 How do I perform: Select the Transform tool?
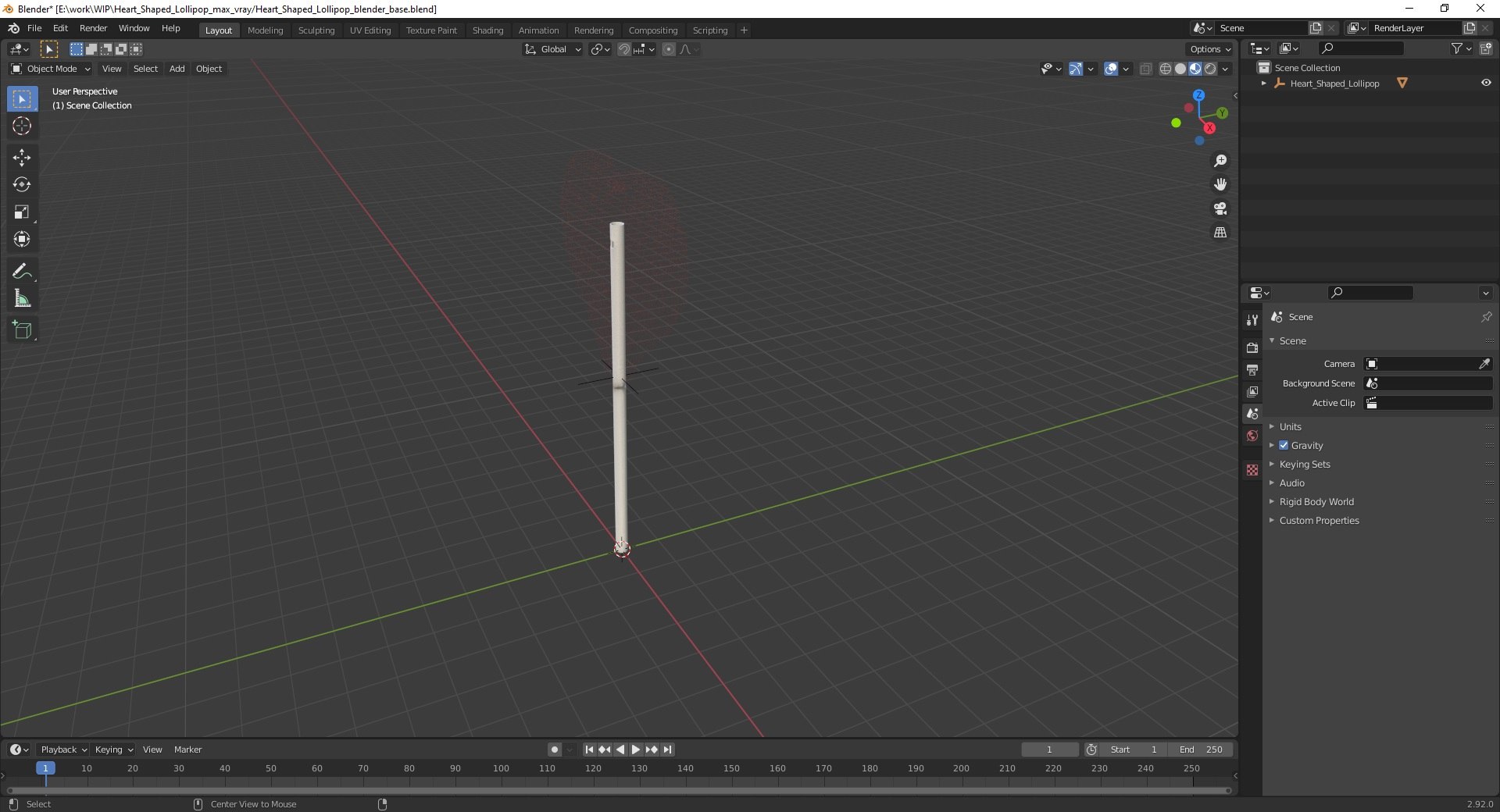click(x=22, y=240)
